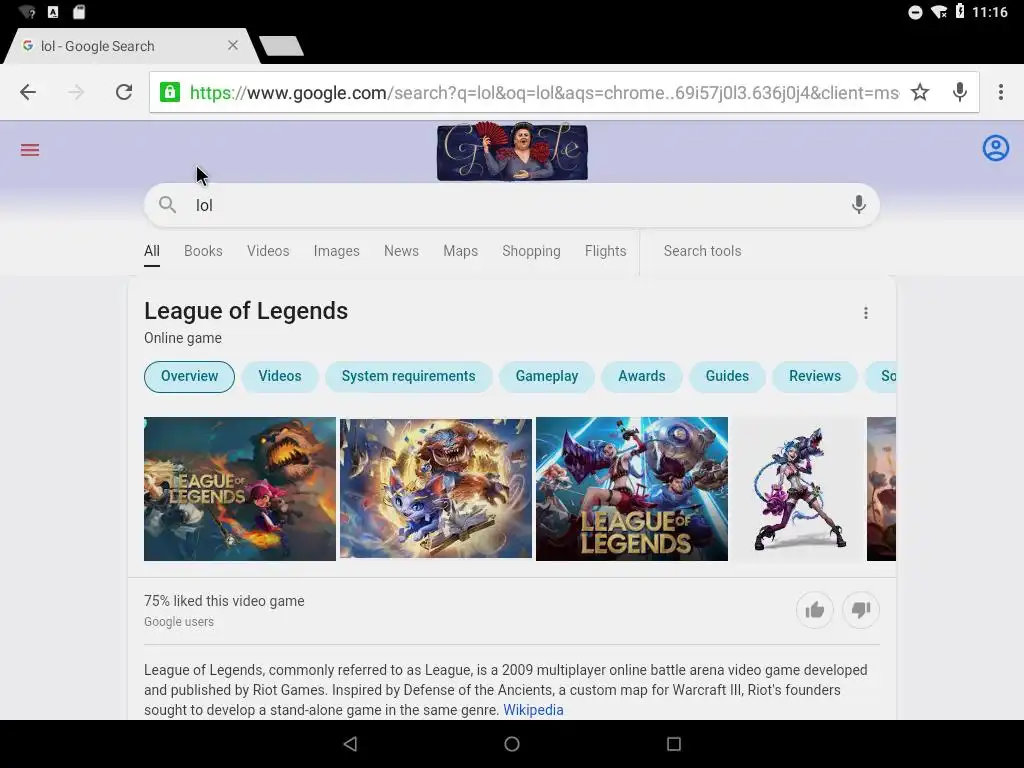The image size is (1024, 768).
Task: Close the lol - Google Search tab
Action: pos(232,45)
